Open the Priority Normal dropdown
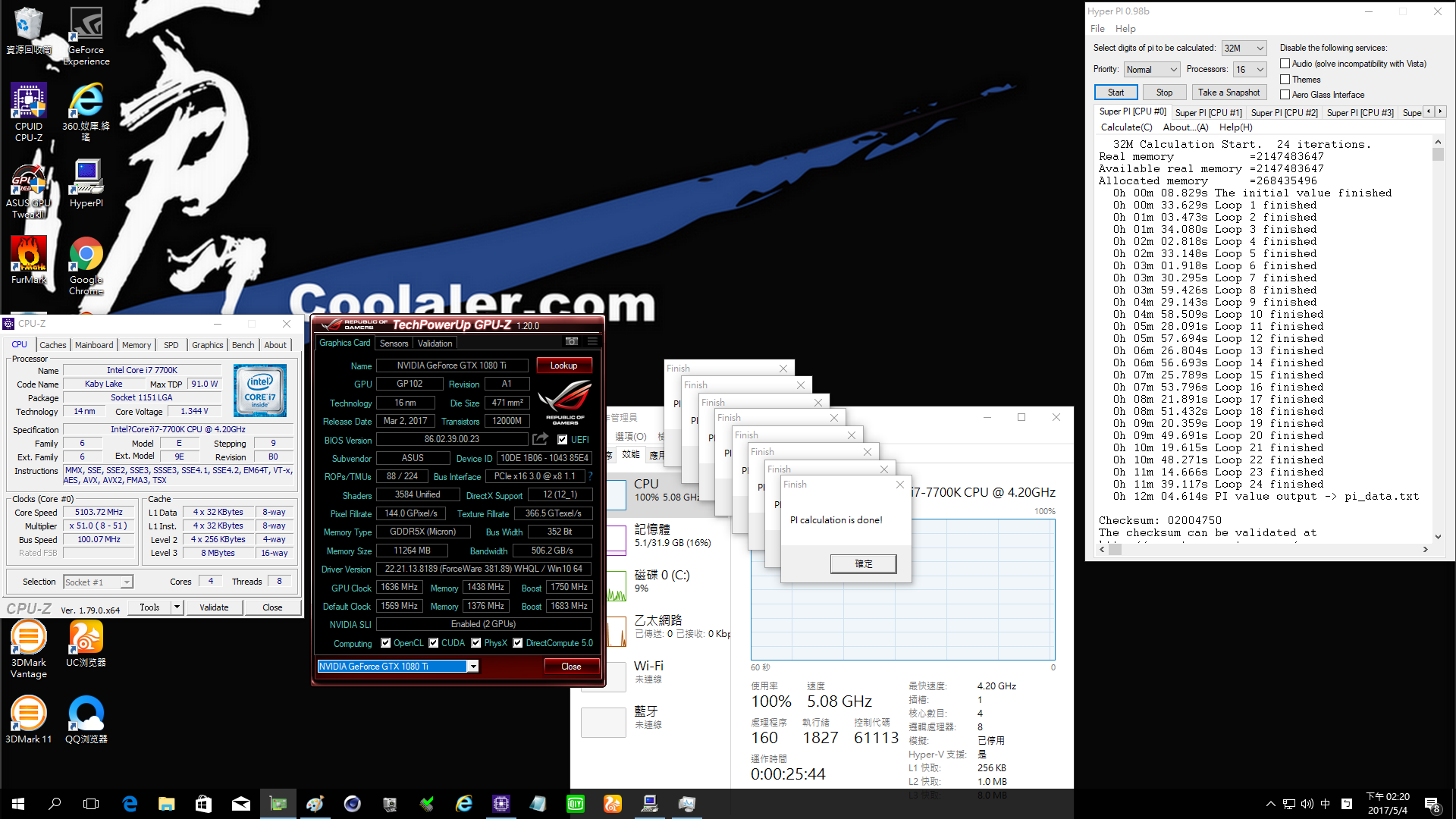Image resolution: width=1456 pixels, height=819 pixels. [1152, 69]
